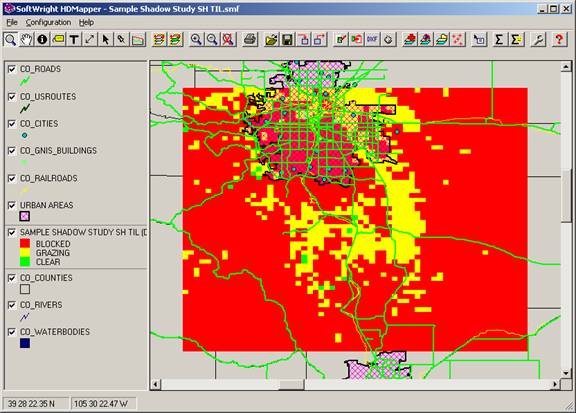Toggle the URBAN AREAS layer checkbox
The height and width of the screenshot is (413, 576).
click(12, 205)
